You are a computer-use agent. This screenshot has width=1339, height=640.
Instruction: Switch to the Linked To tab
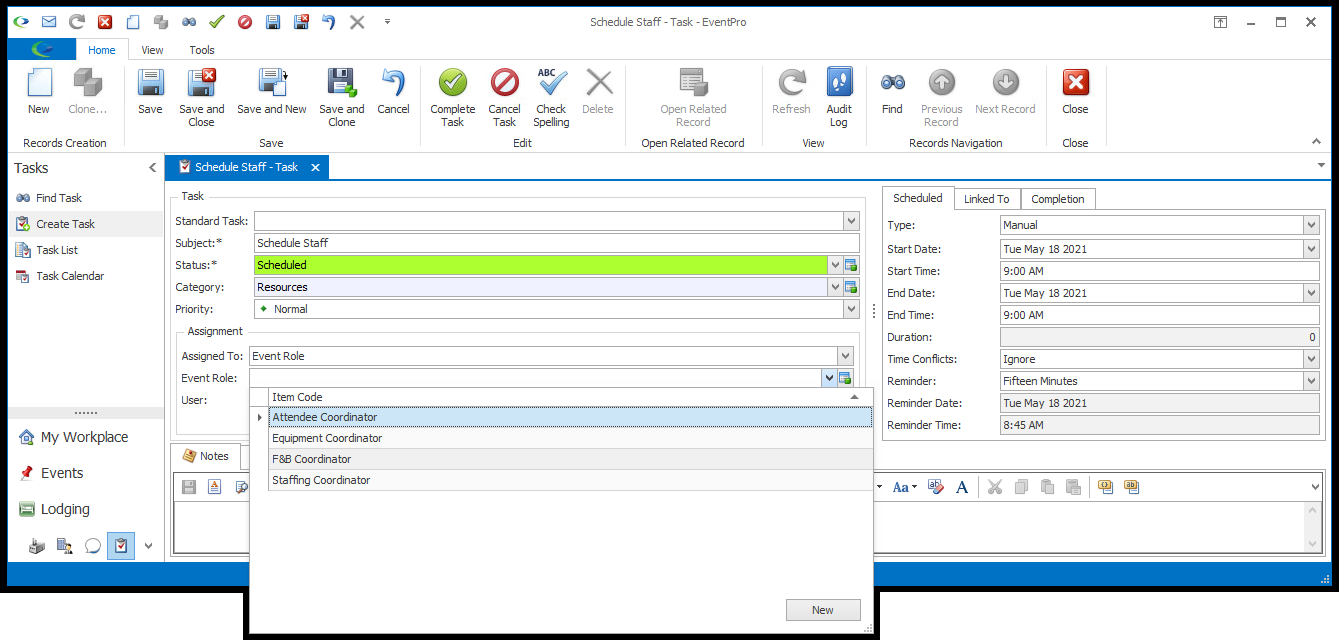pos(987,199)
